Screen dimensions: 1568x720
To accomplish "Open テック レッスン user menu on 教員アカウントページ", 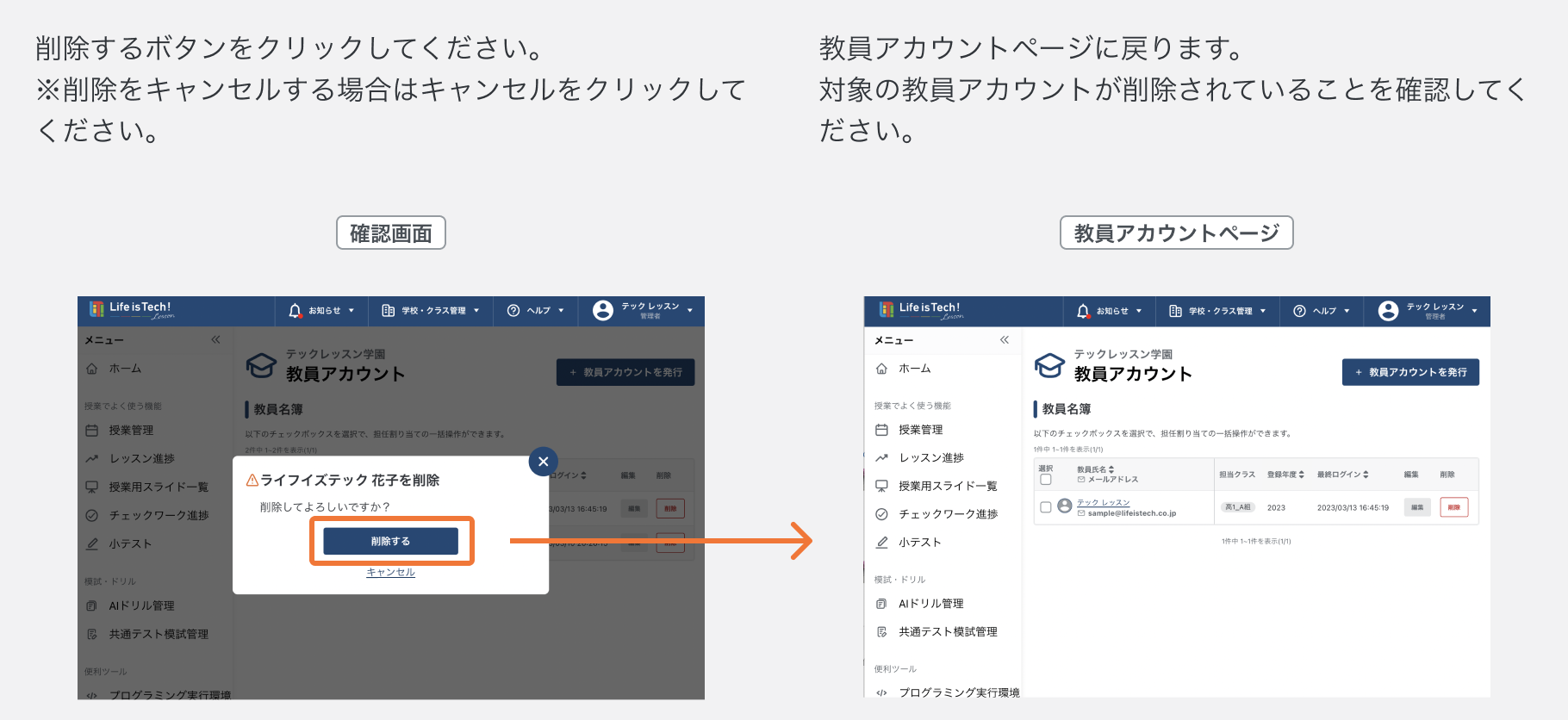I will [1428, 311].
